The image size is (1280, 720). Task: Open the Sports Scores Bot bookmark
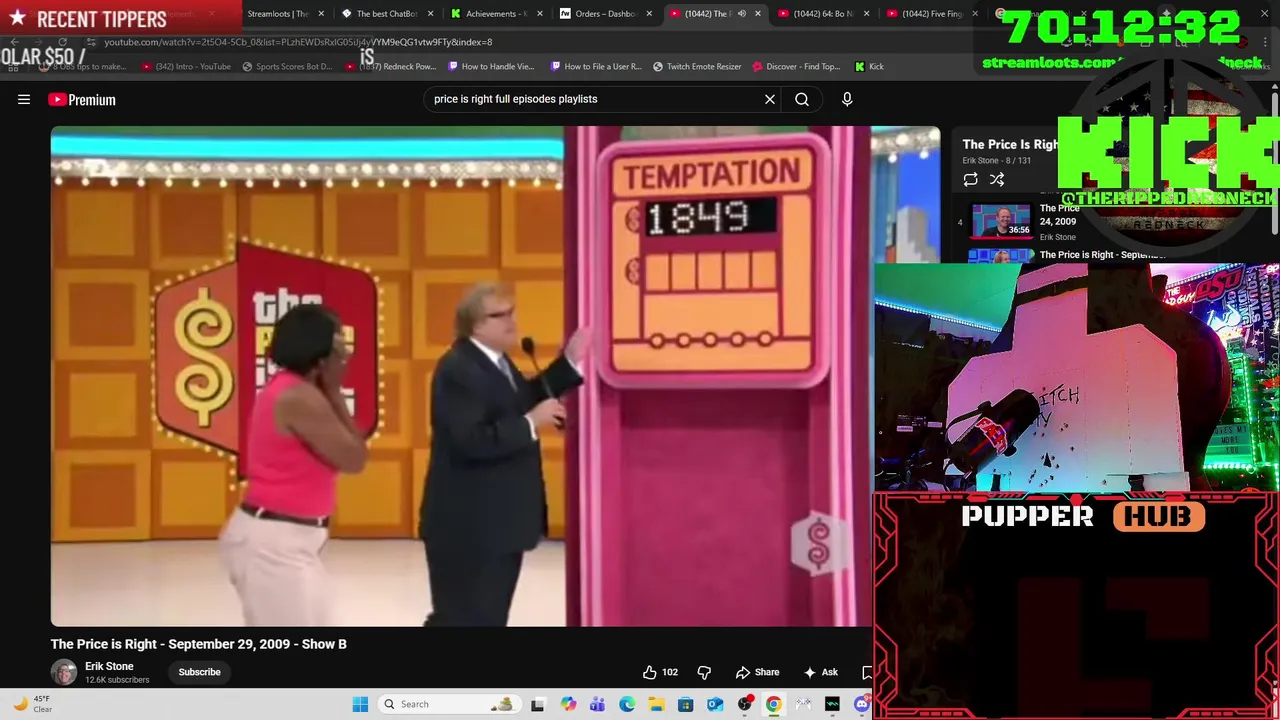click(286, 67)
